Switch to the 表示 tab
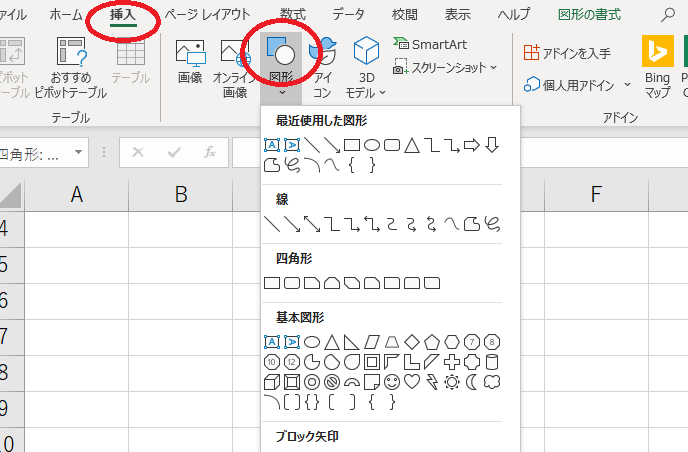688x452 pixels. 457,14
